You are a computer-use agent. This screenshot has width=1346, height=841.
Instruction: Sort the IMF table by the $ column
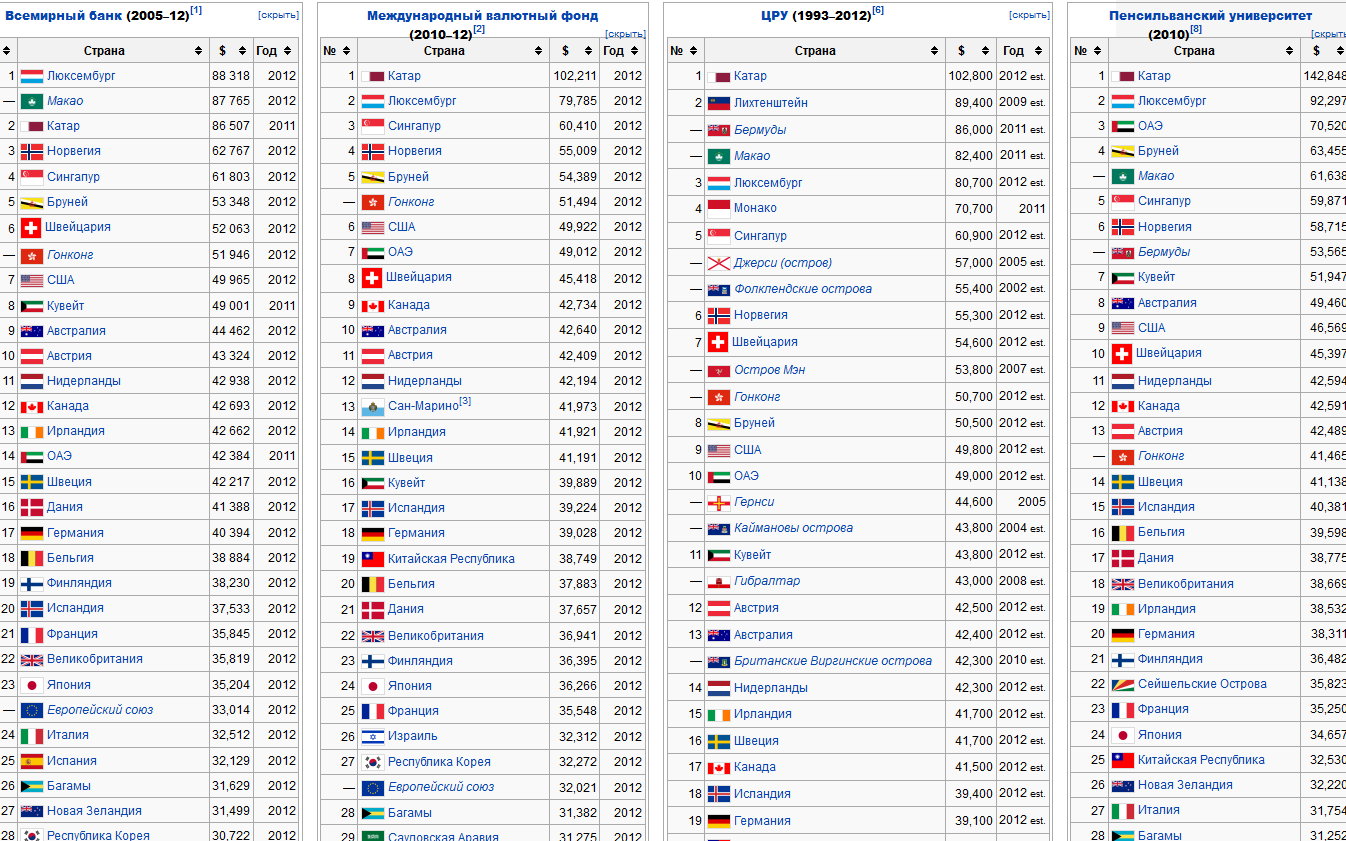click(588, 51)
